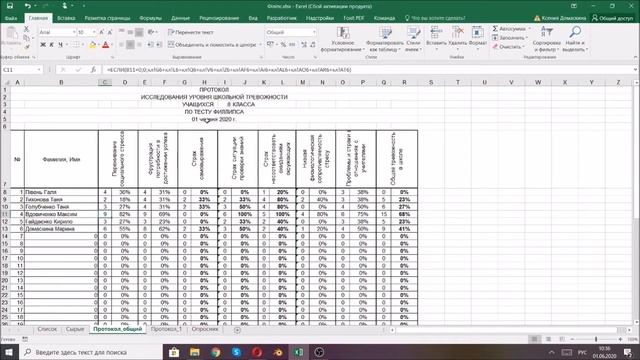Viewport: 640px width, 360px height.
Task: Switch to the Вставка ribbon tab
Action: pos(66,18)
